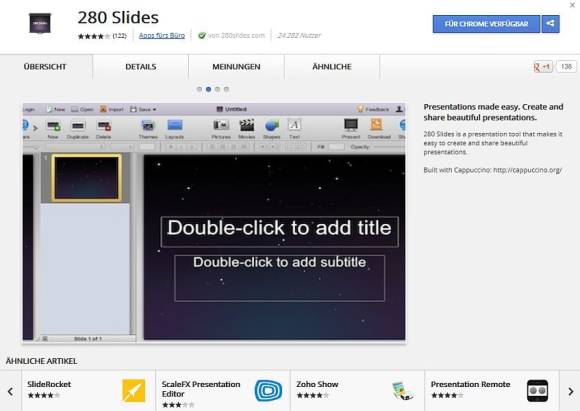The image size is (580, 411).
Task: Go to previous similar items
Action: click(10, 391)
